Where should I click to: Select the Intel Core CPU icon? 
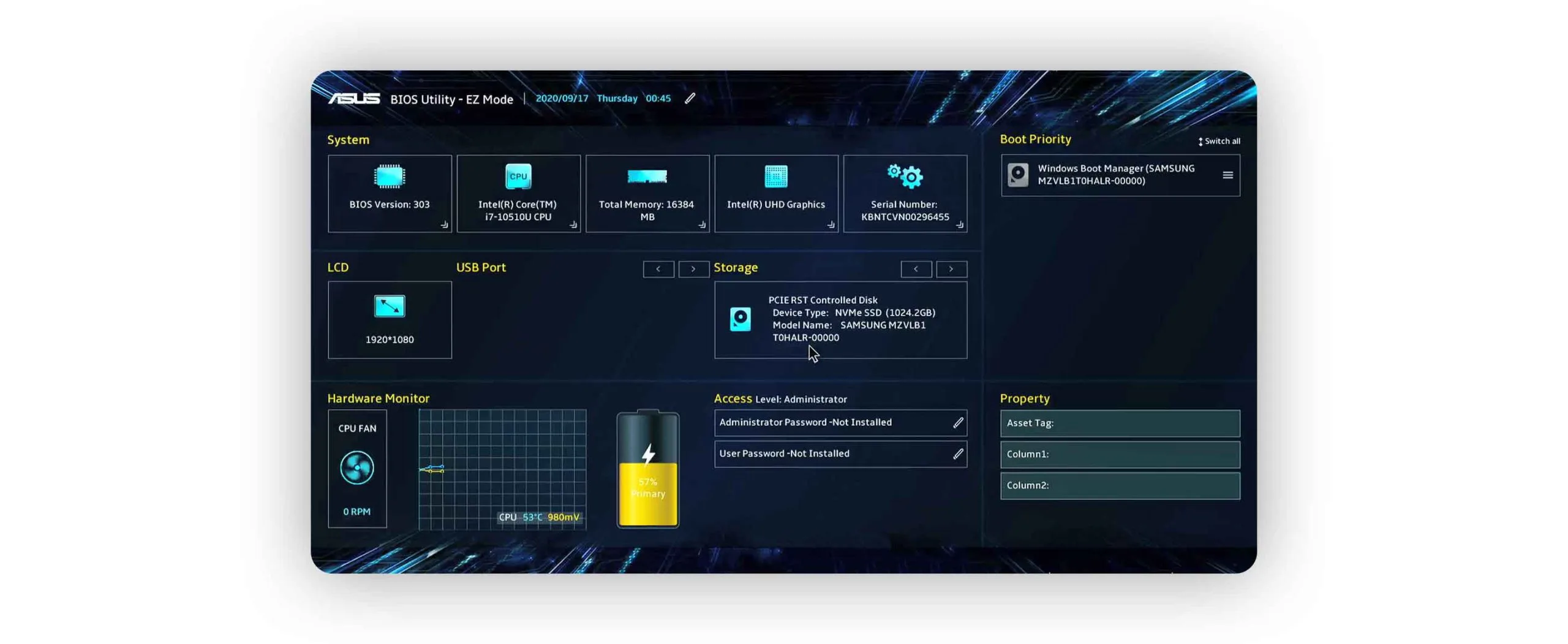[518, 176]
